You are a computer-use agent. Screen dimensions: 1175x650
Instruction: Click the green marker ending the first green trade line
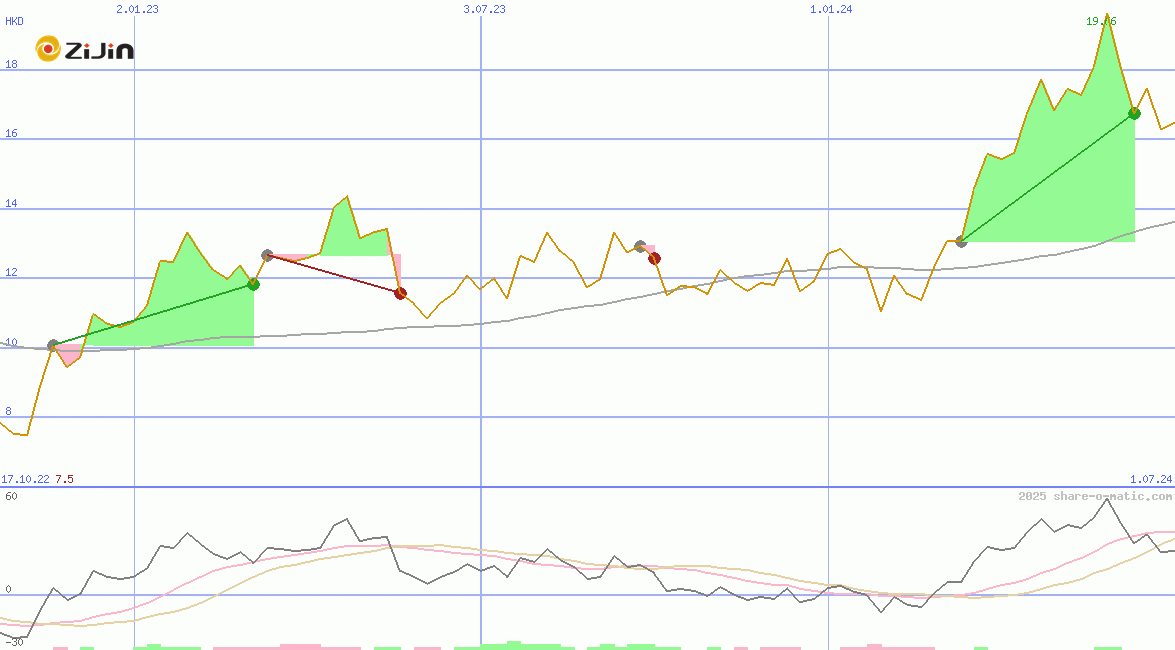point(253,284)
